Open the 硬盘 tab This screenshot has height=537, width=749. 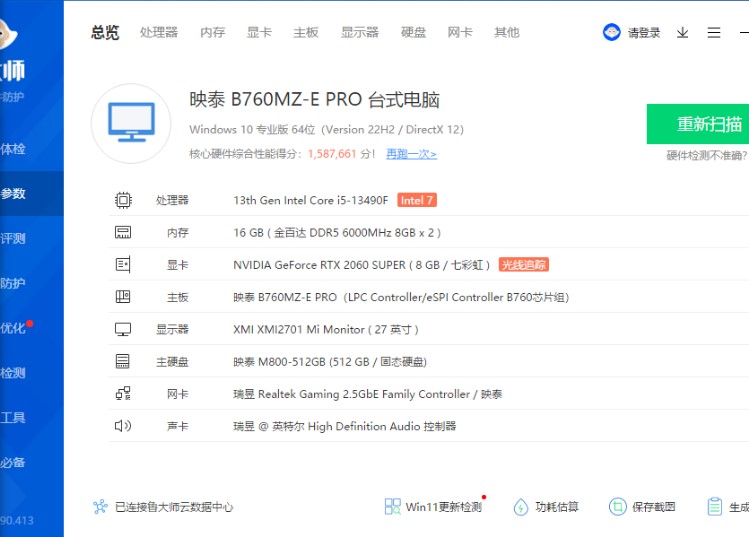413,32
